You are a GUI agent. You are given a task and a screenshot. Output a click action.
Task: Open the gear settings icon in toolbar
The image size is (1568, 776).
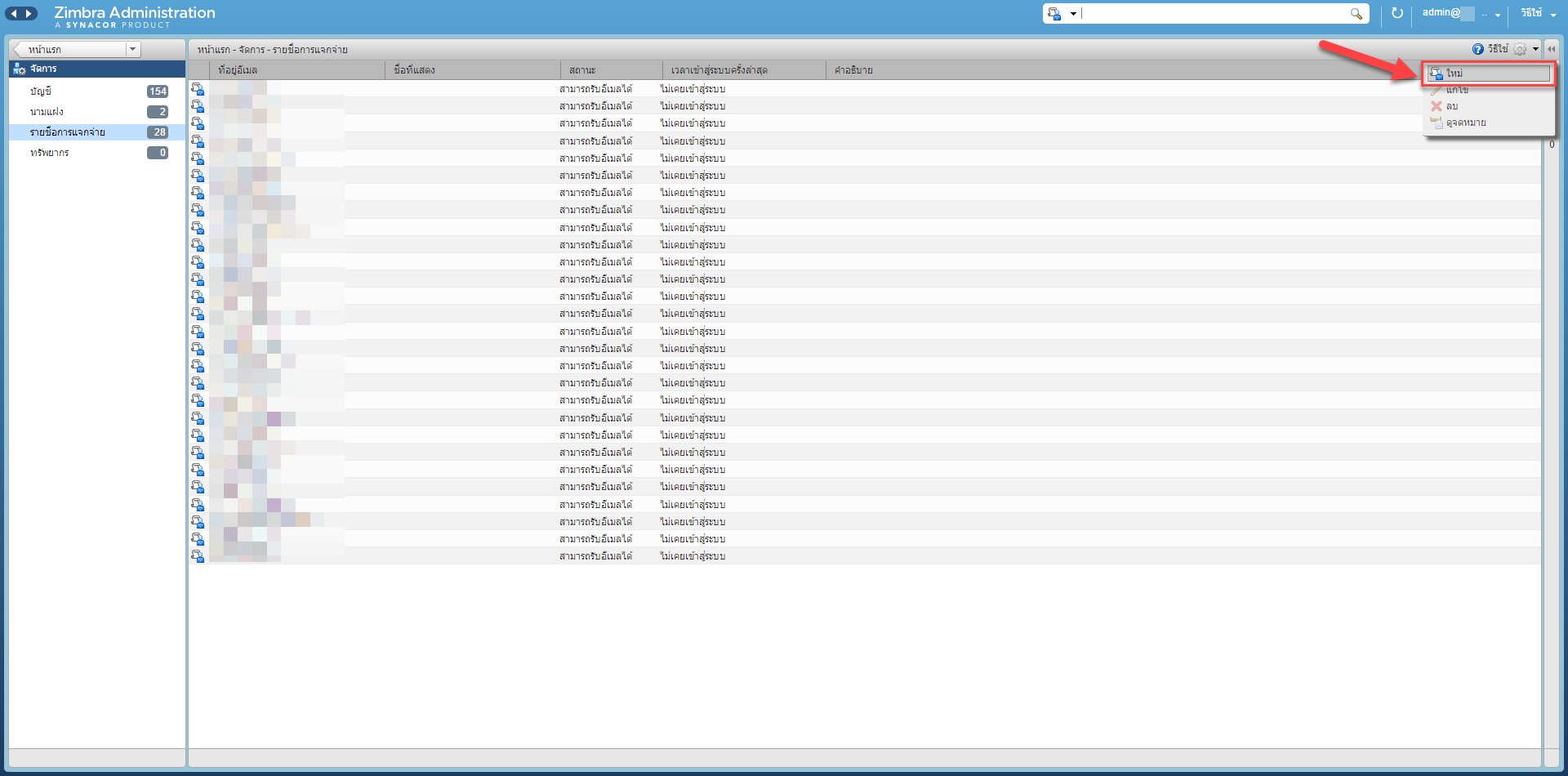[x=1520, y=49]
